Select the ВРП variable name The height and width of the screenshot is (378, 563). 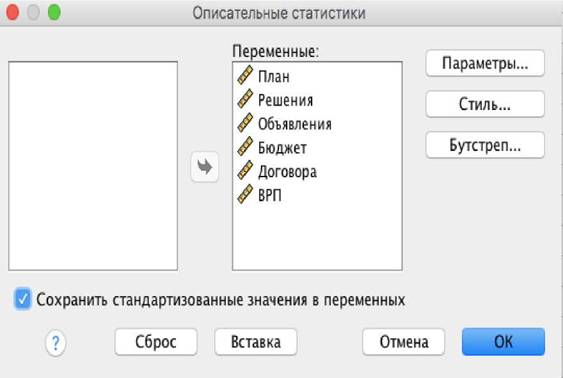(270, 196)
